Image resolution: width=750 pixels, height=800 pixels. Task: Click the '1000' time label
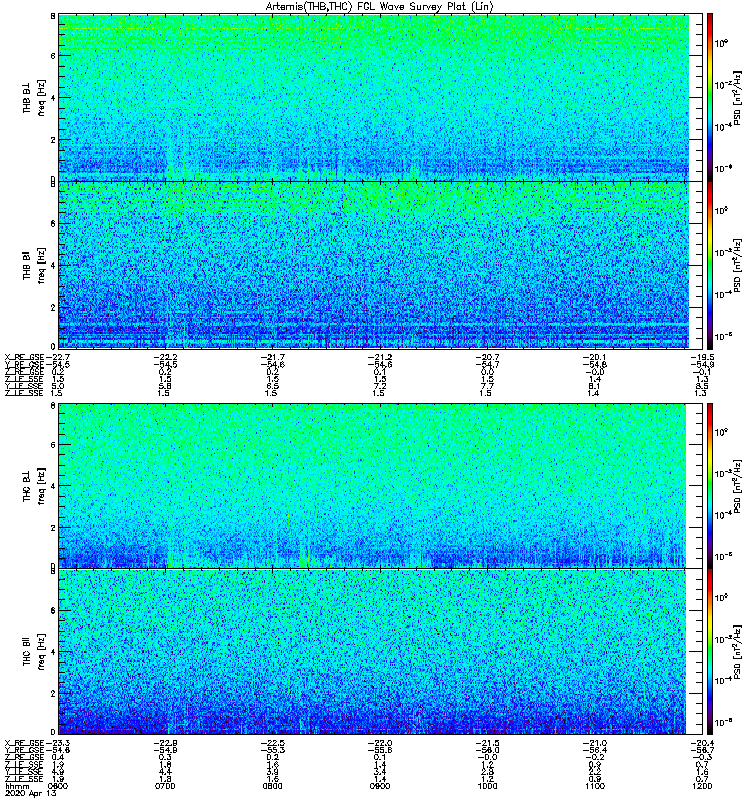pyautogui.click(x=487, y=786)
